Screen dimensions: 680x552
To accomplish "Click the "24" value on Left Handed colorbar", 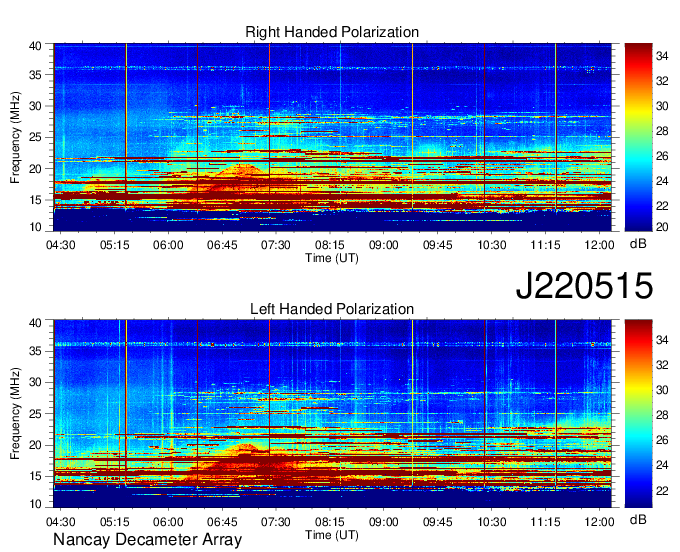I will pyautogui.click(x=662, y=466).
